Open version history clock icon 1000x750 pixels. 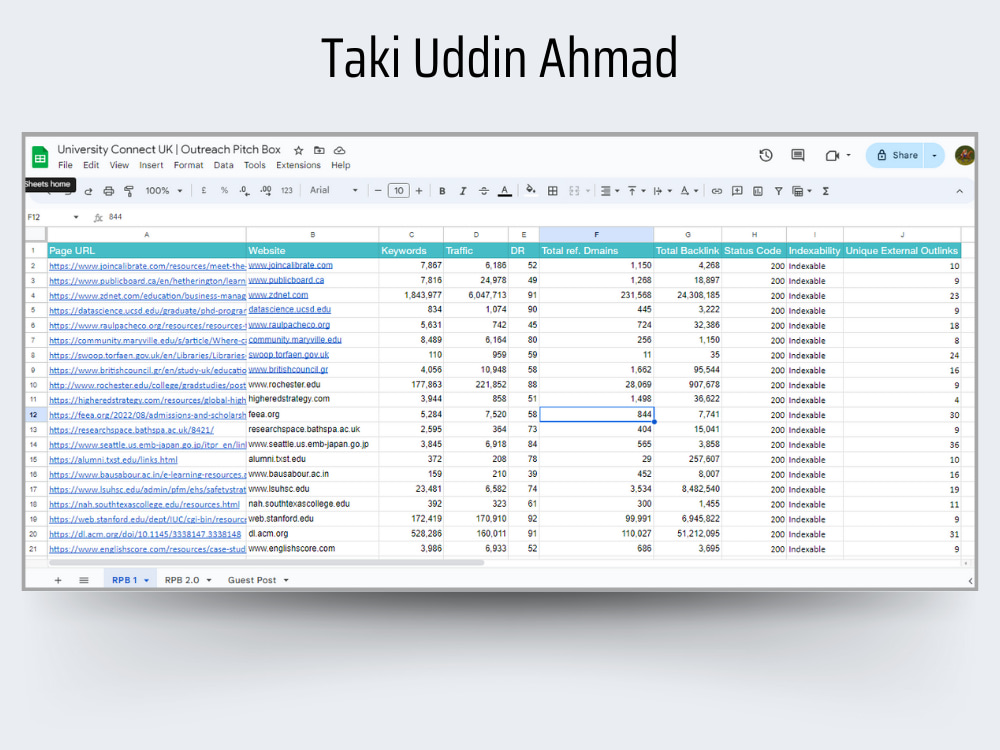[766, 155]
